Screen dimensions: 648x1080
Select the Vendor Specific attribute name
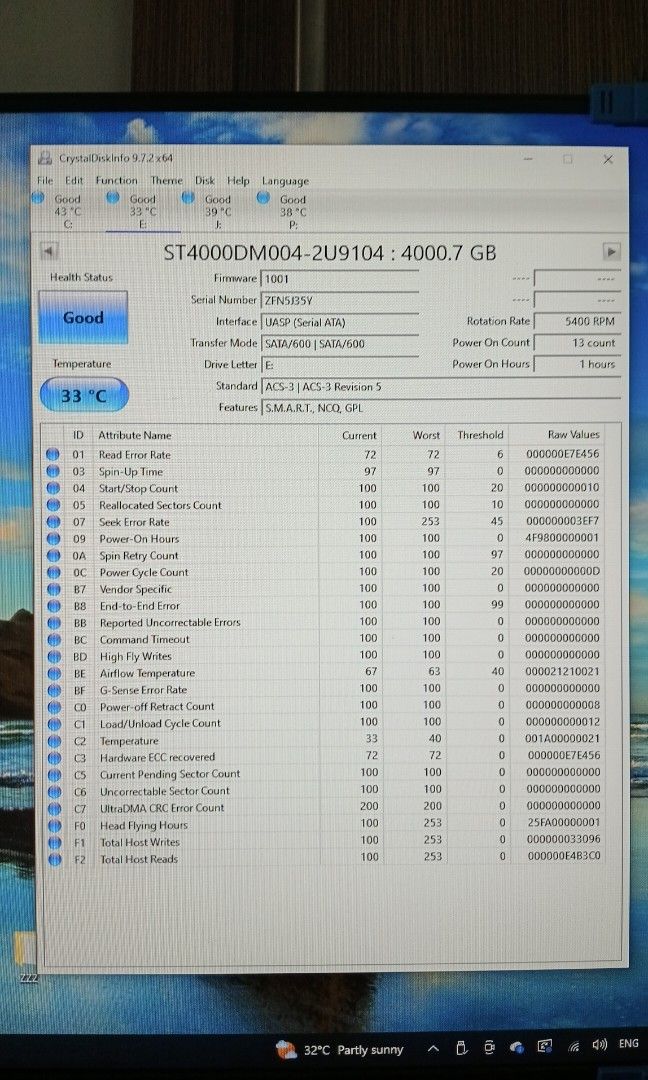coord(136,590)
